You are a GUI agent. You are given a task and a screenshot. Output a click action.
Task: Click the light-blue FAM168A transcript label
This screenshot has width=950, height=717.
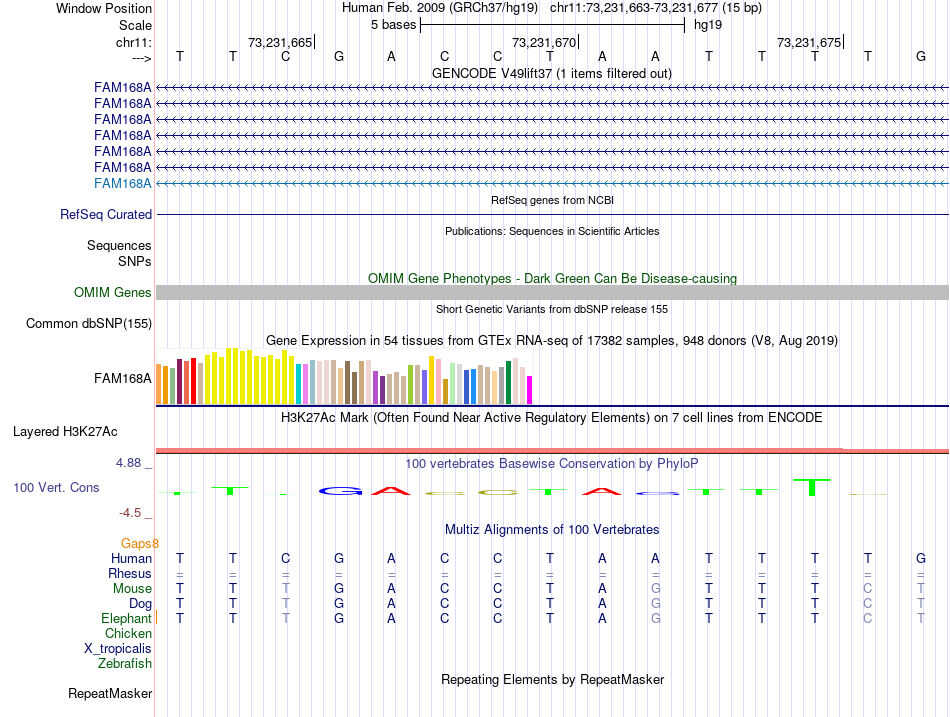(122, 184)
